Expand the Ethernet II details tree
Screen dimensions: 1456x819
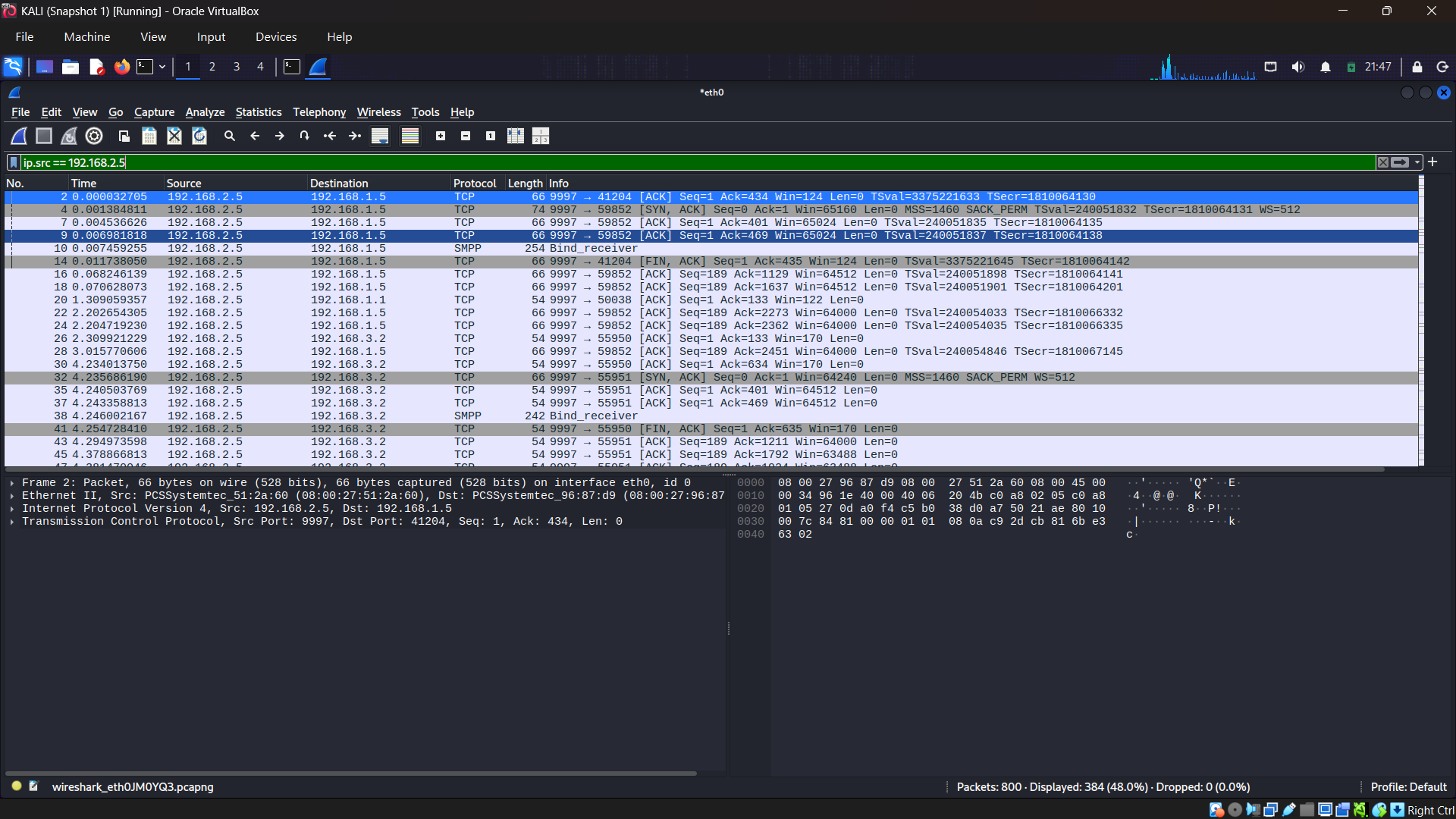tap(12, 496)
